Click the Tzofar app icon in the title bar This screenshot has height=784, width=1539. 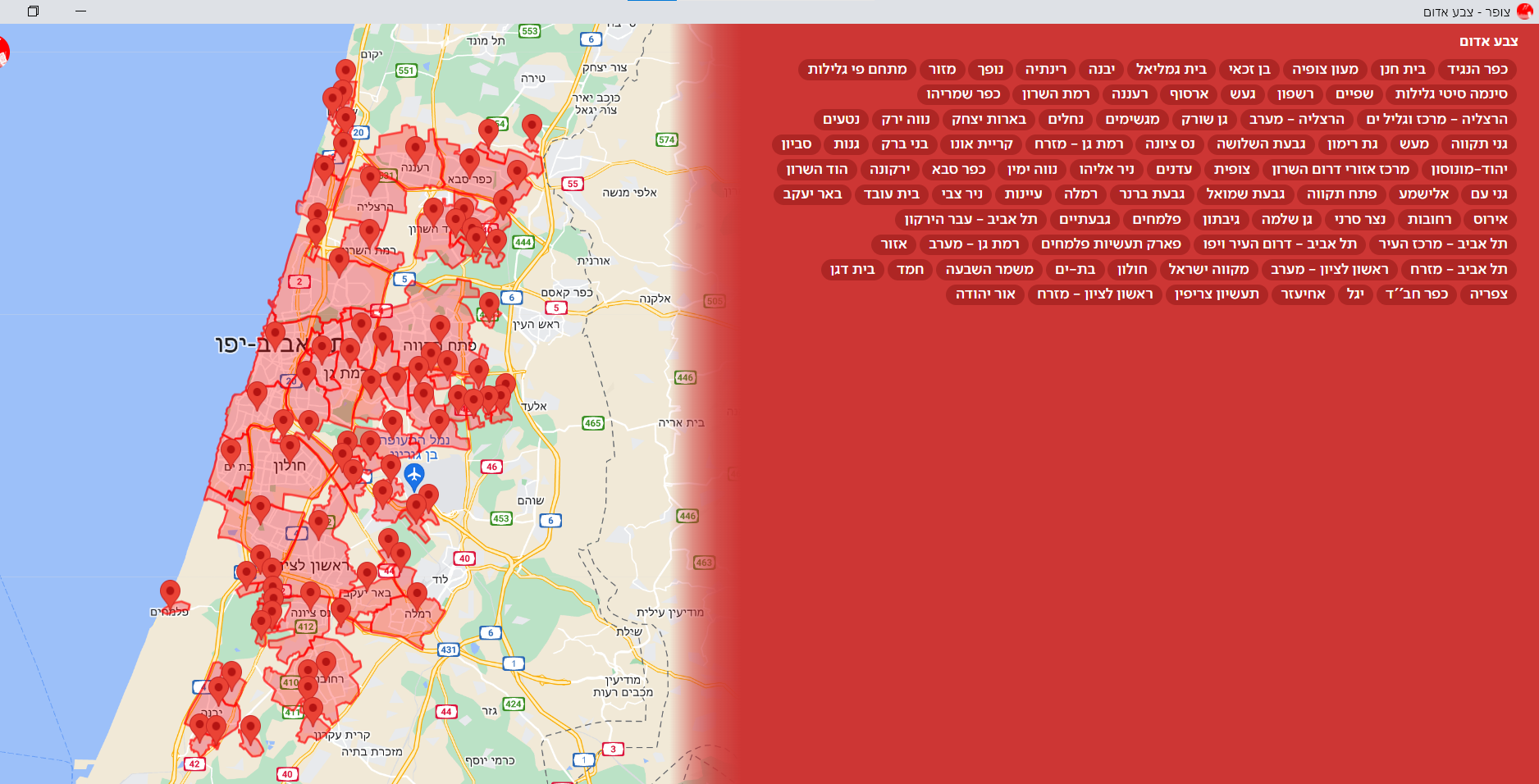tap(1525, 11)
